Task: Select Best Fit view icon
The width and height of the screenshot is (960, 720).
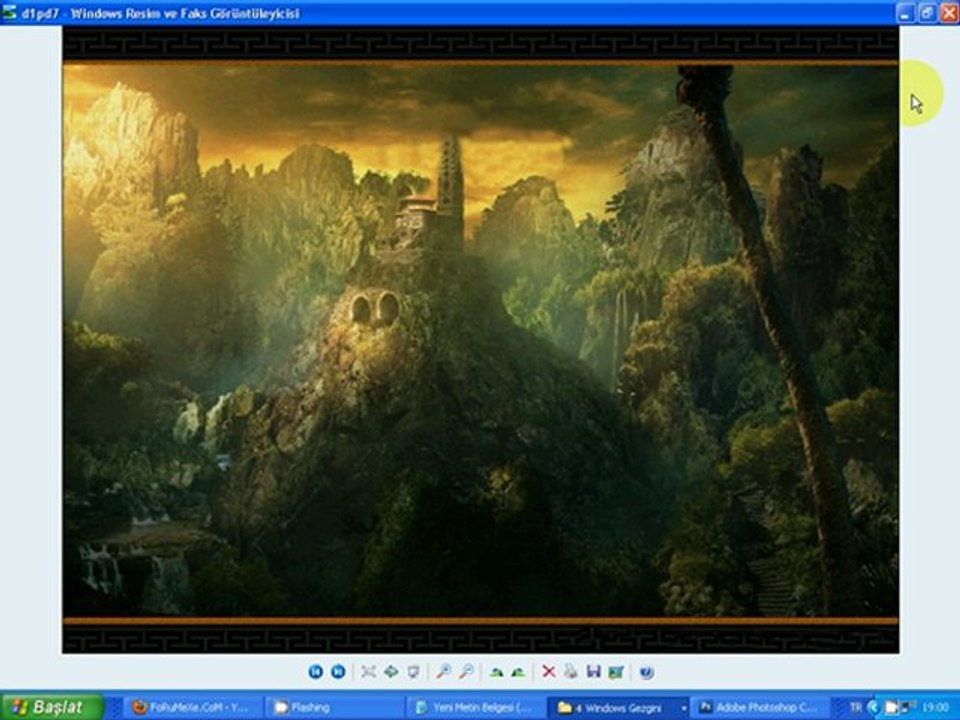Action: coord(368,672)
